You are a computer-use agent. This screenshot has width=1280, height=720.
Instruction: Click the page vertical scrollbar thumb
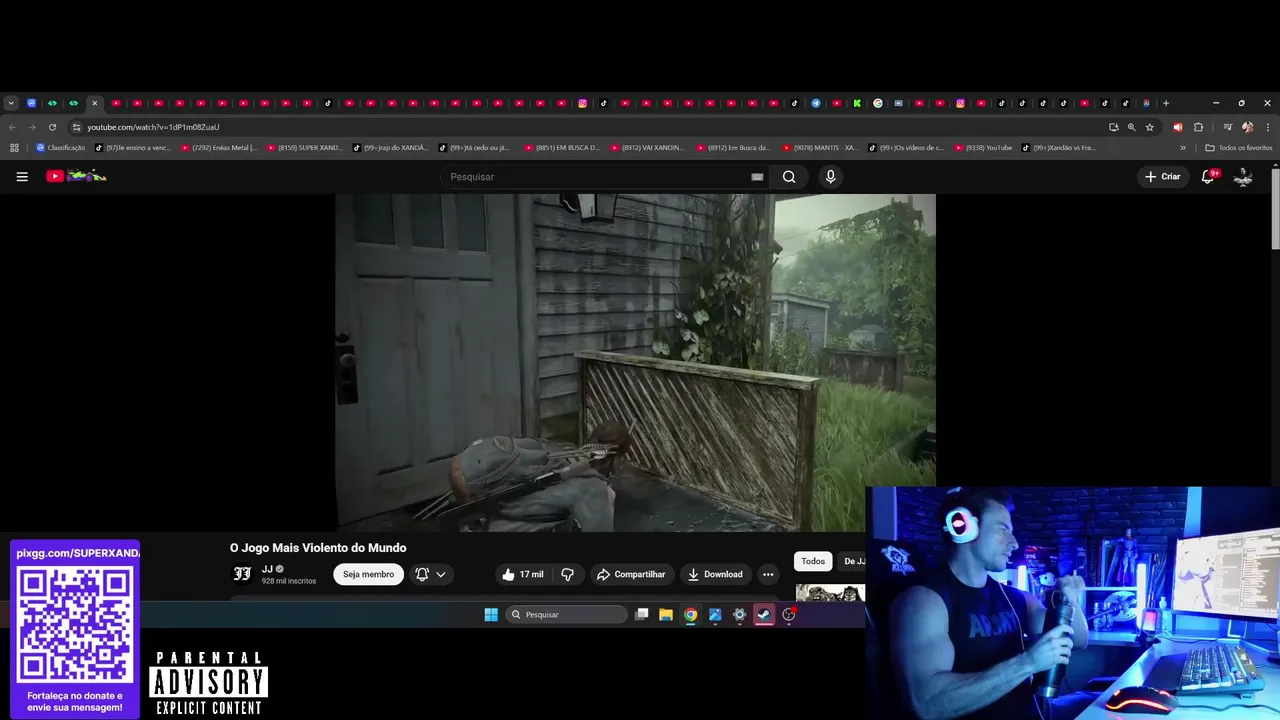click(1275, 208)
